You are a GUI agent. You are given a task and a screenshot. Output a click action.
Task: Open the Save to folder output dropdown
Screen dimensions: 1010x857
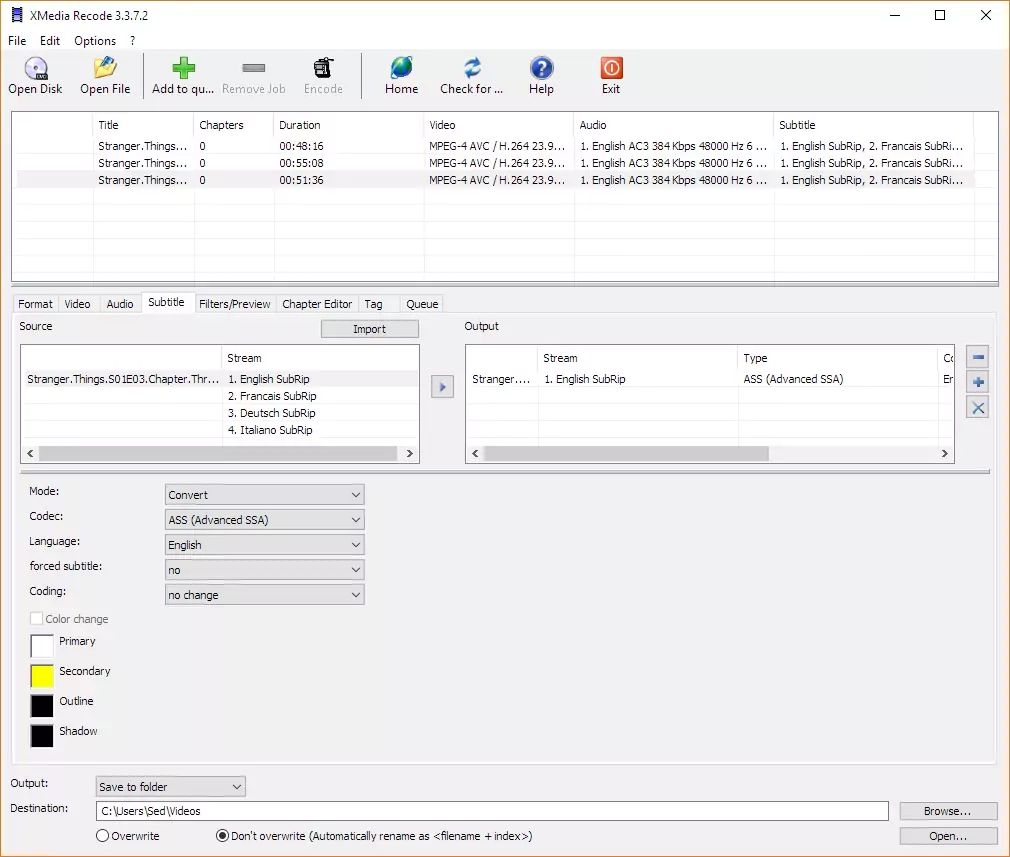click(170, 786)
